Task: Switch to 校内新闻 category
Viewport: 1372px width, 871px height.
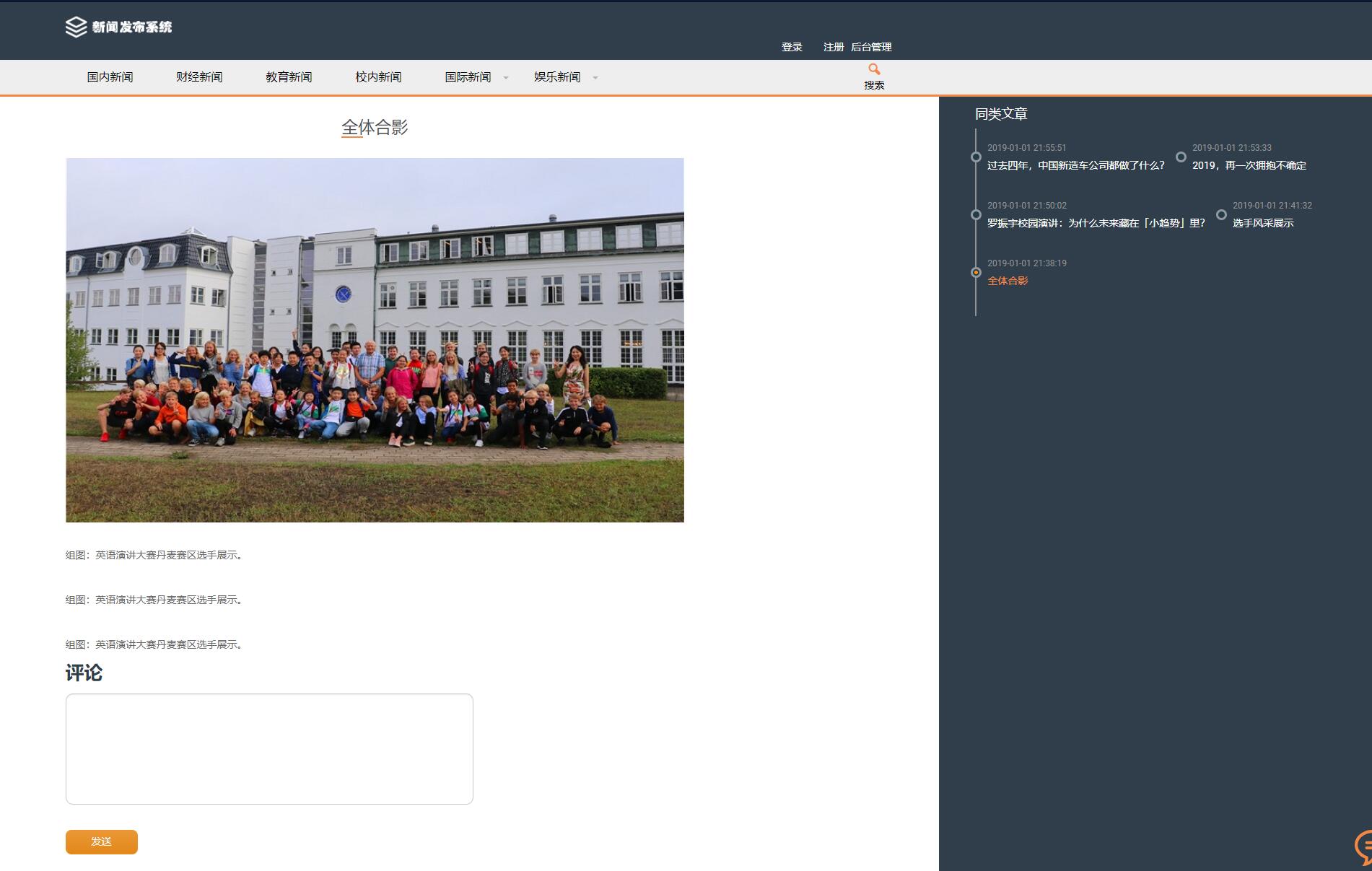Action: 378,77
